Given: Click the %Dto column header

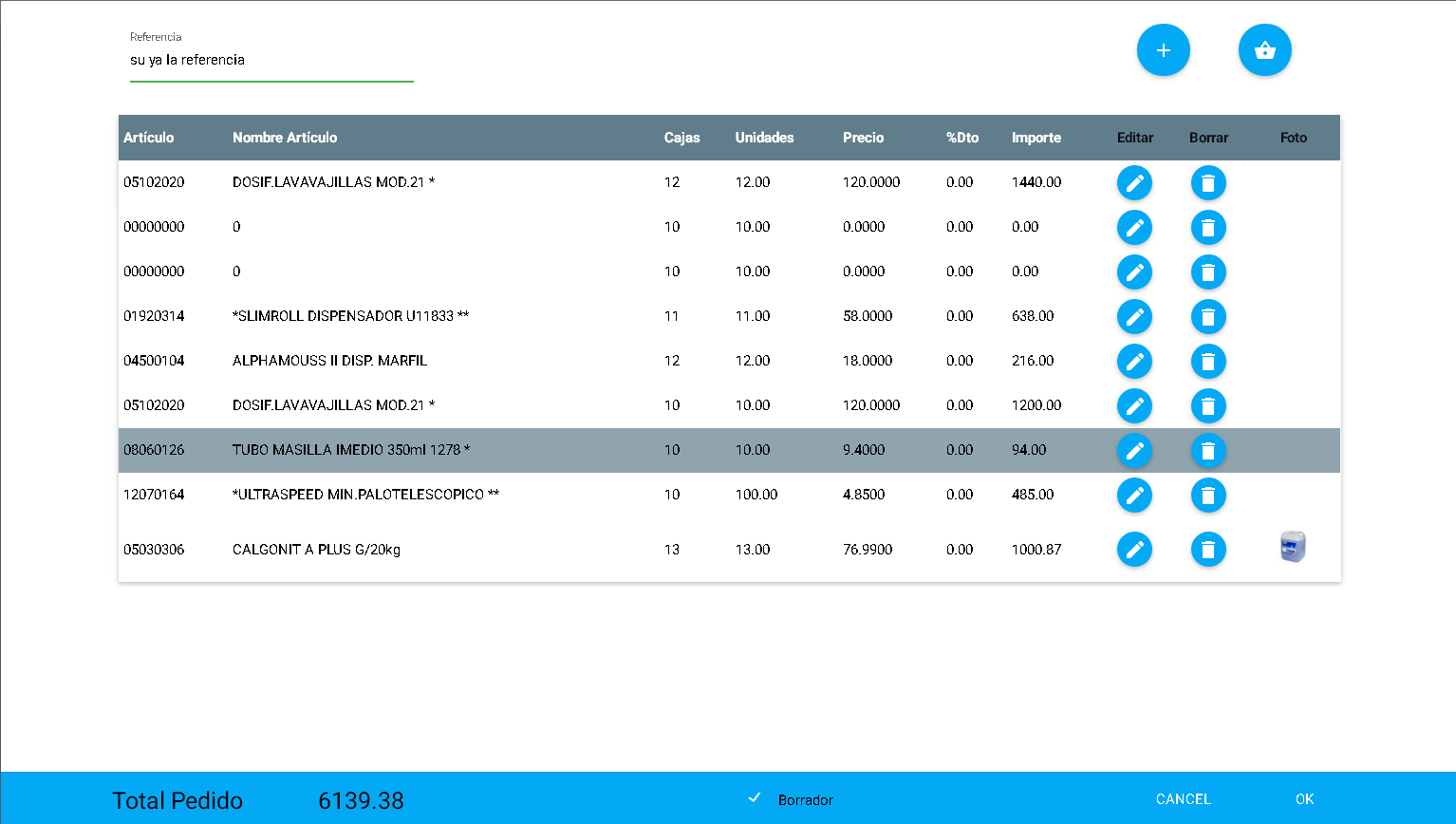Looking at the screenshot, I should coord(962,138).
